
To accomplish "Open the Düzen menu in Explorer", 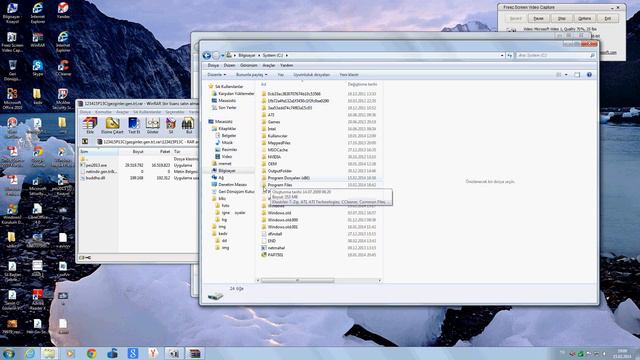I will [x=229, y=65].
